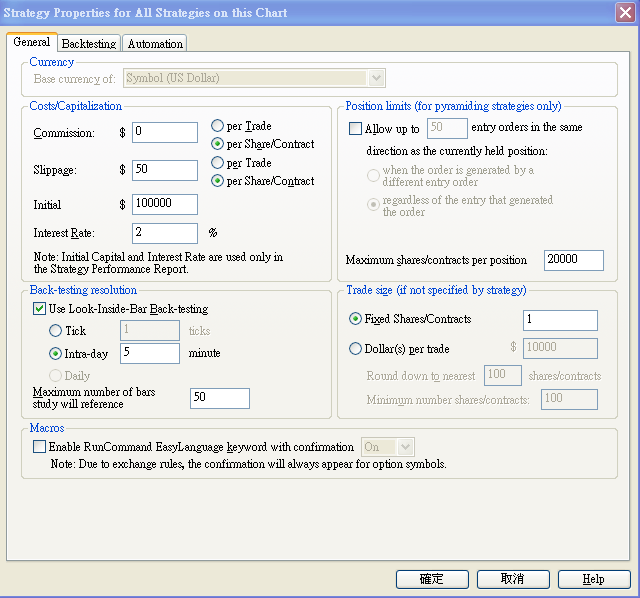This screenshot has height=598, width=640.
Task: Click the entry orders count field
Action: coord(447,128)
